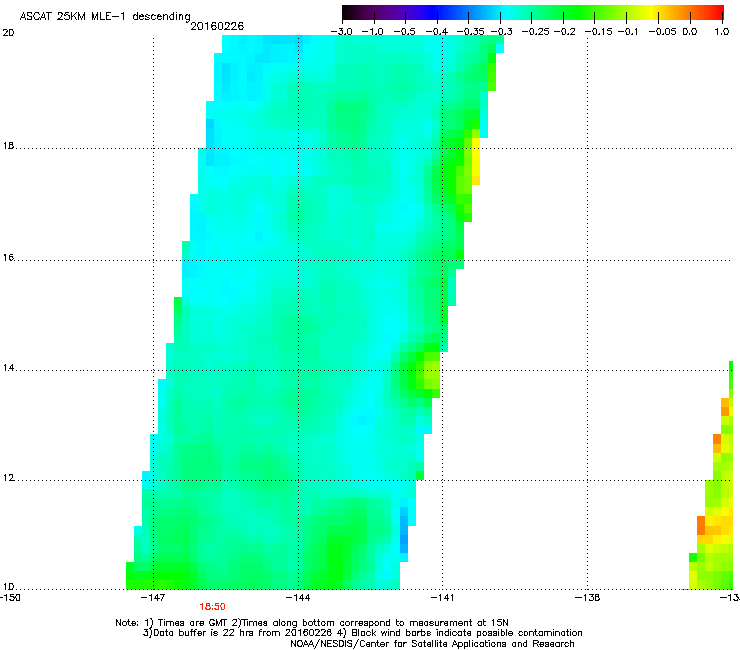Click longitude axis label -144
The image size is (740, 650).
click(x=298, y=598)
